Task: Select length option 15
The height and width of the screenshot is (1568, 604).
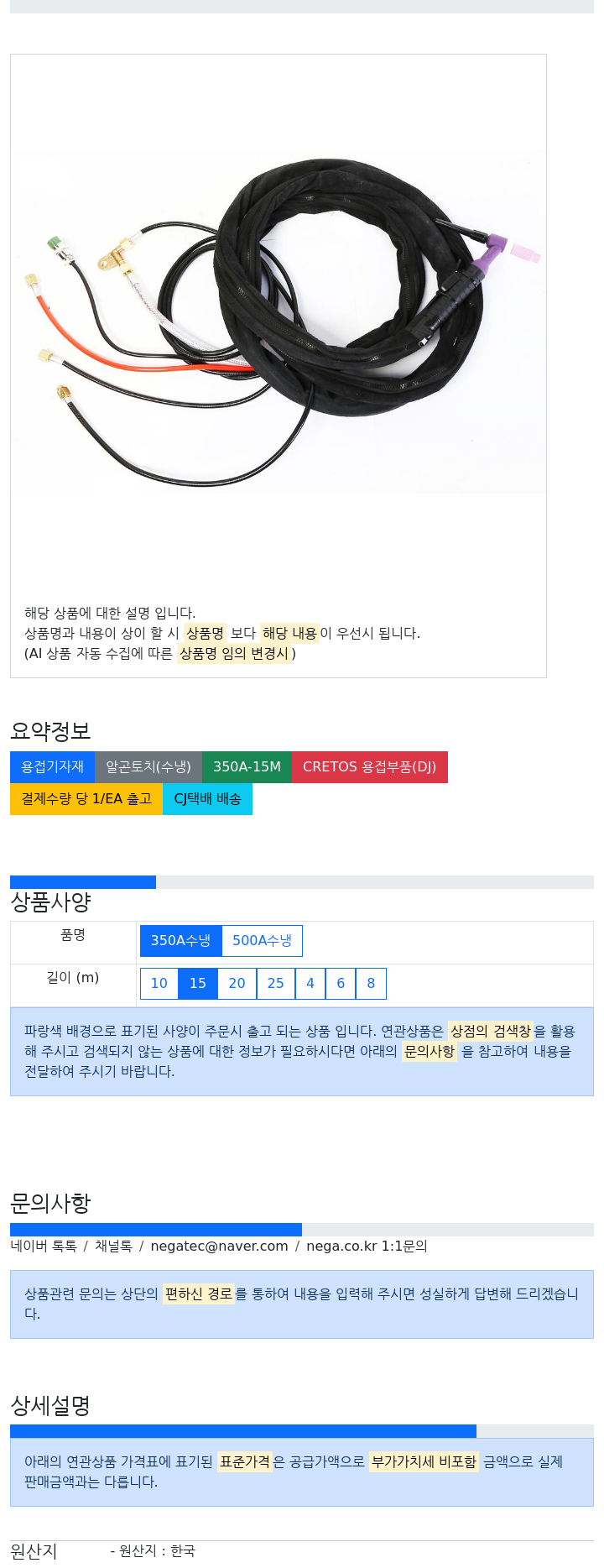Action: coord(198,984)
